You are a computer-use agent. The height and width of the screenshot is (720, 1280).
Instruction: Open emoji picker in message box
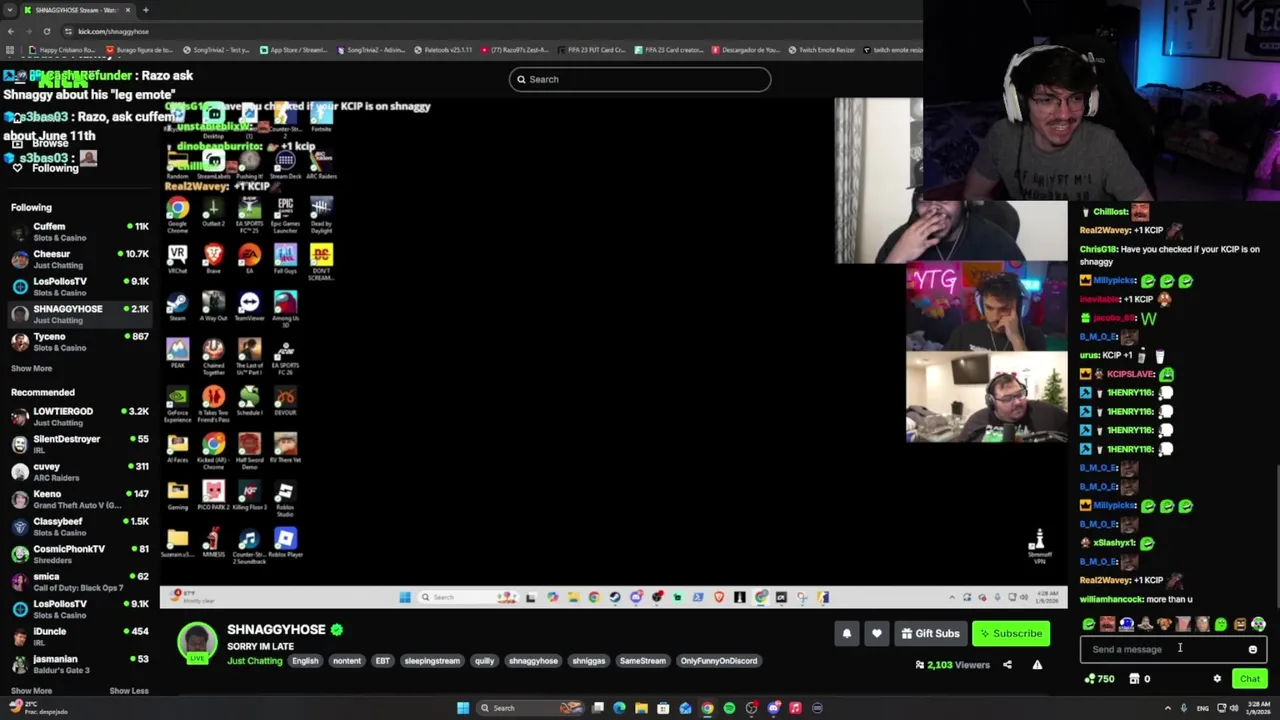click(1252, 649)
